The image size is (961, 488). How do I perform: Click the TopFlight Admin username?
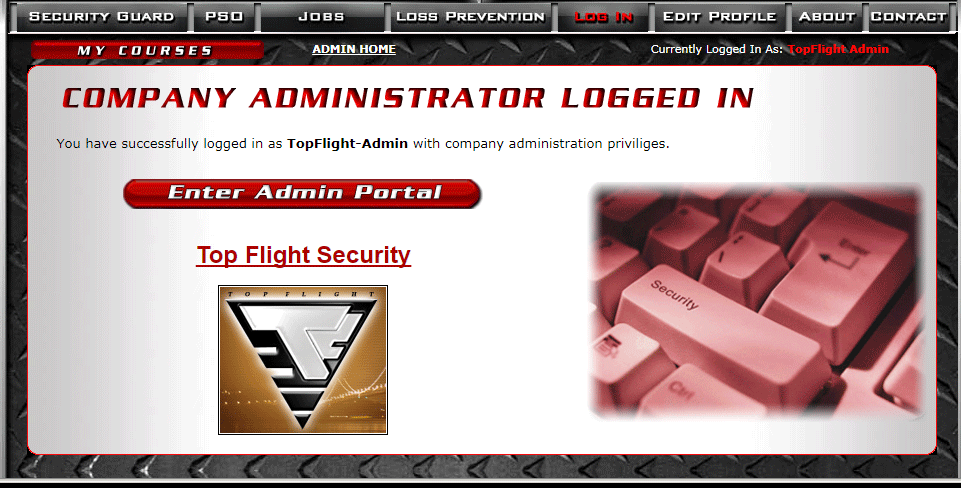(x=838, y=49)
